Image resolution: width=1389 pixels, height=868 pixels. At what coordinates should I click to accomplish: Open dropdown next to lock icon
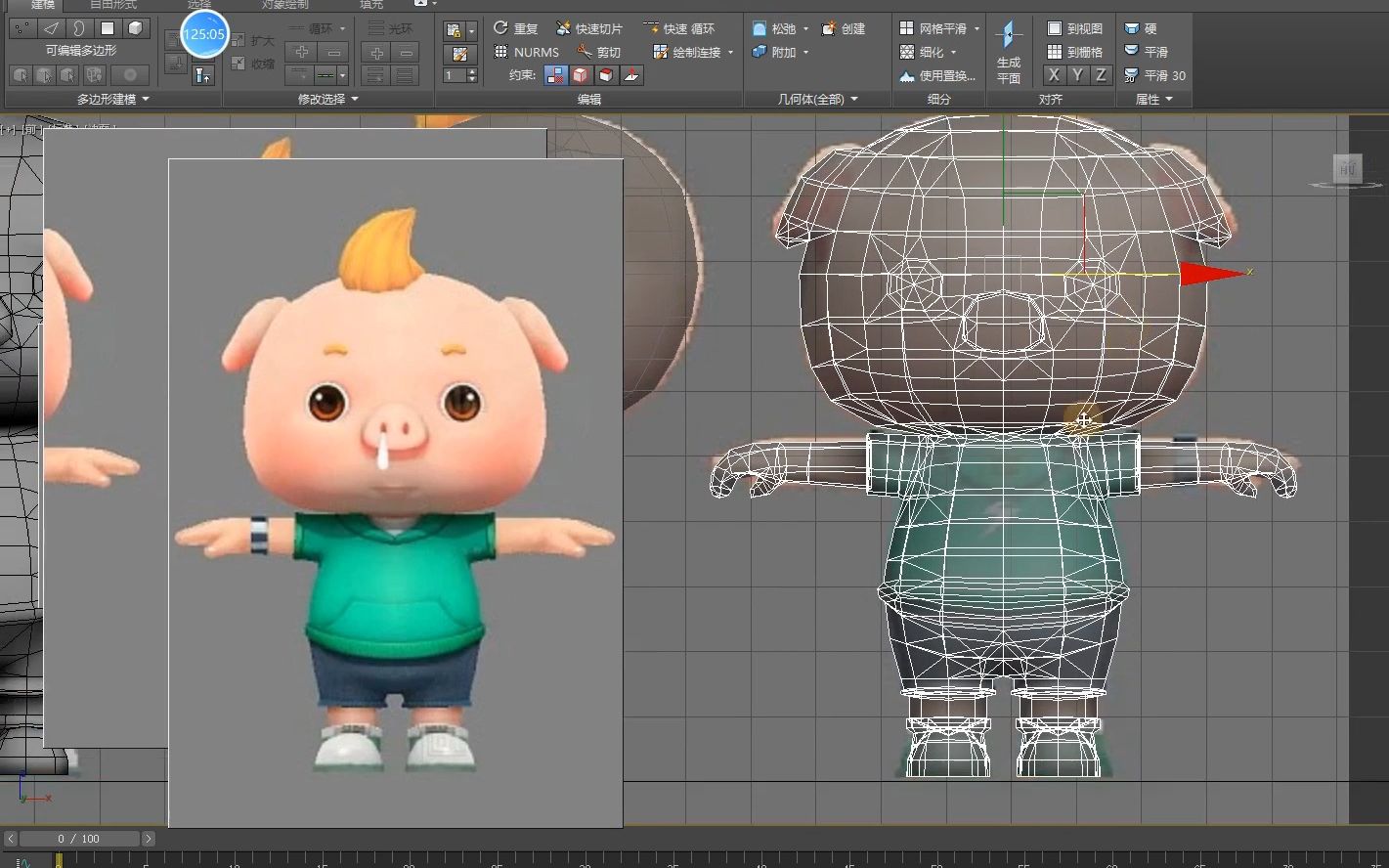[471, 30]
